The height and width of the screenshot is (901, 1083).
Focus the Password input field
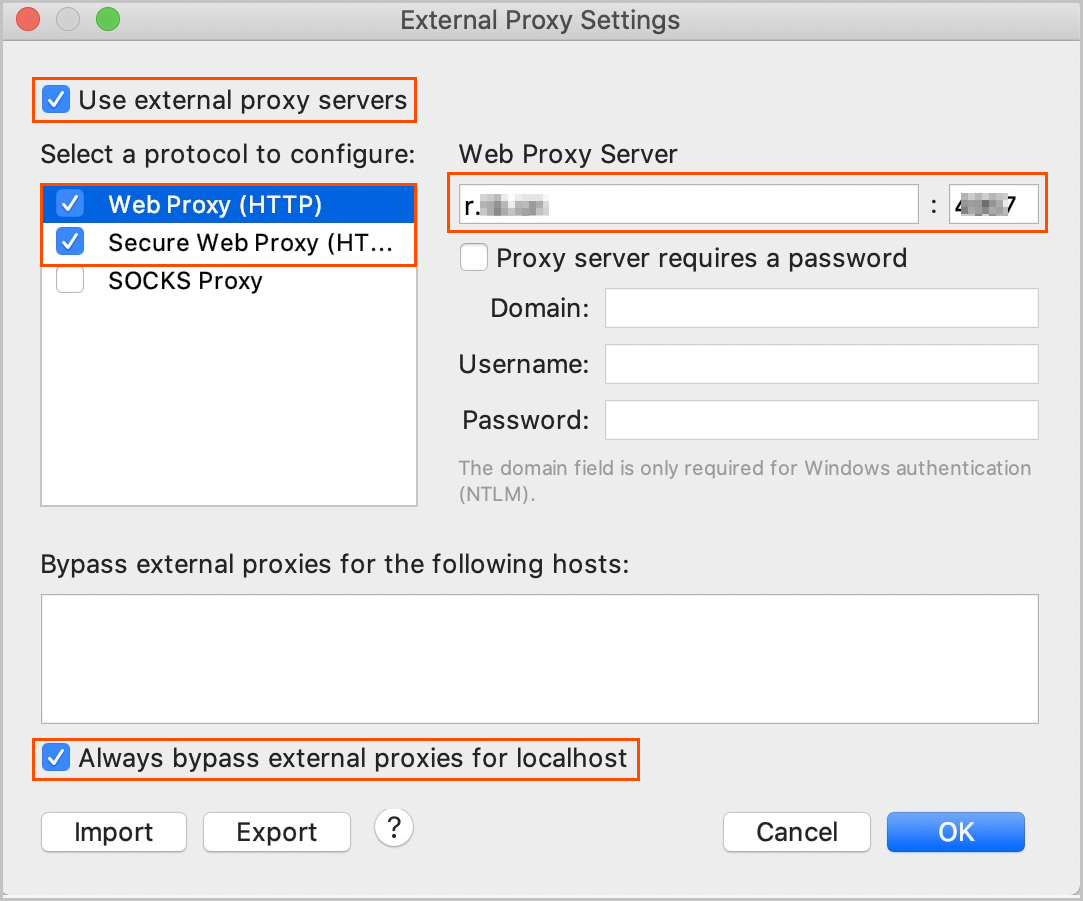click(x=821, y=419)
